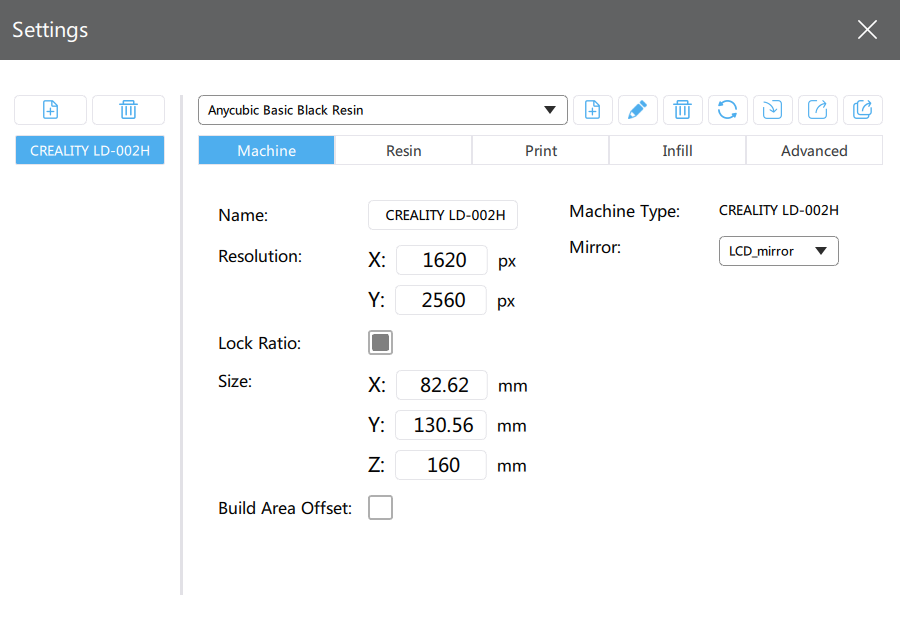Toggle the Lock Ratio checkbox
Screen dimensions: 900x630
[x=381, y=343]
